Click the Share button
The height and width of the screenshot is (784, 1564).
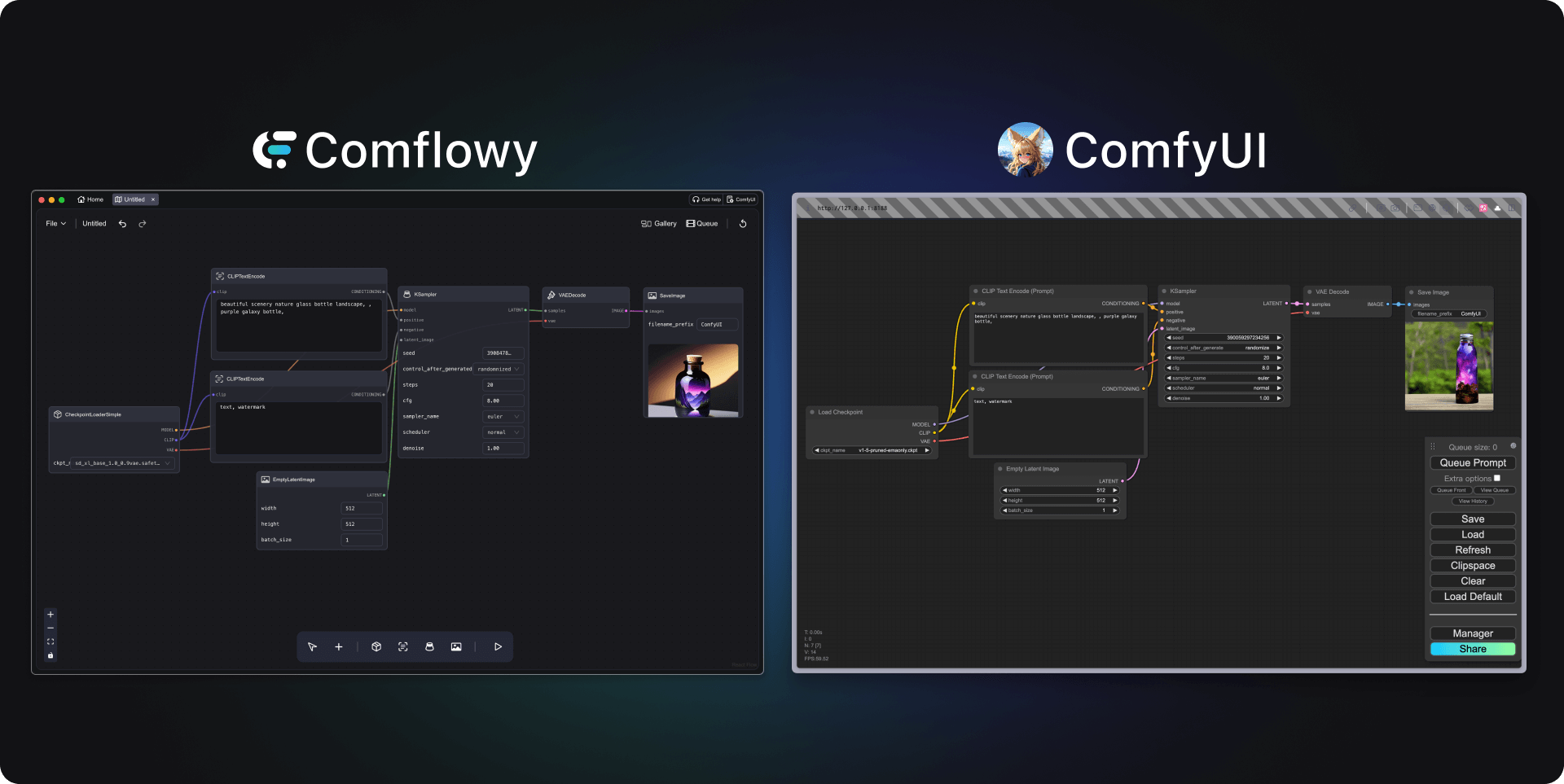pos(1473,649)
